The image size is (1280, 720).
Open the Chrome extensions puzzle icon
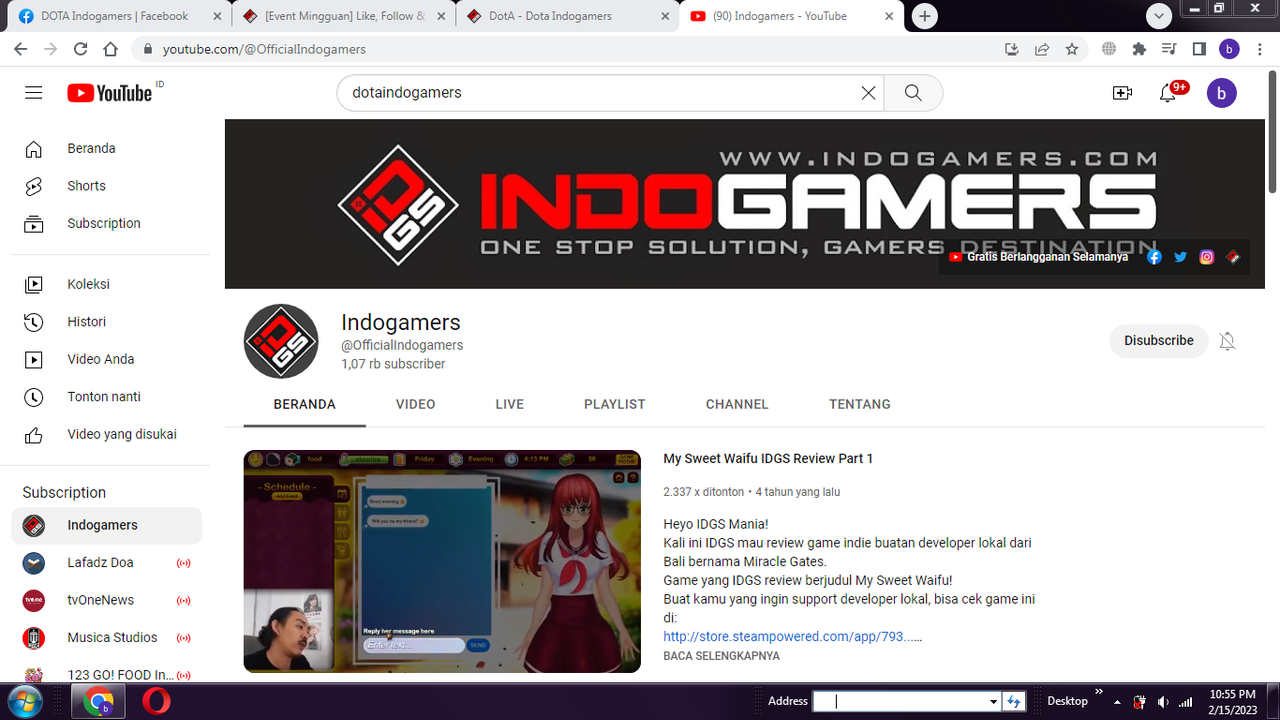click(1139, 49)
